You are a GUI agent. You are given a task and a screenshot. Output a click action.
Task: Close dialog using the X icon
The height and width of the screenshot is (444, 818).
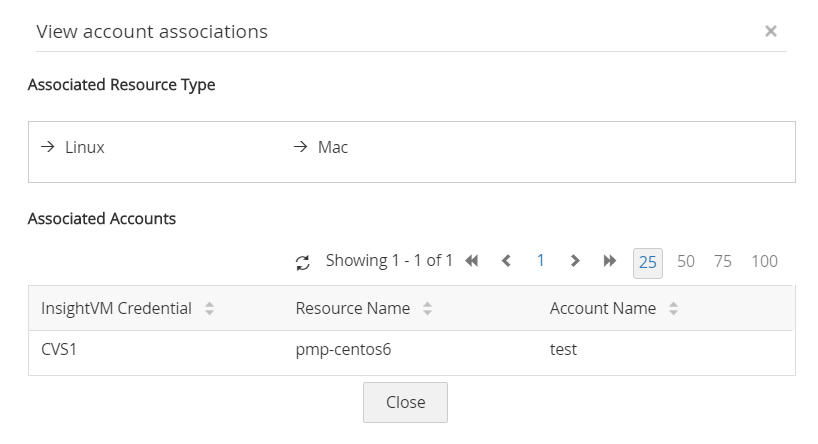[x=771, y=31]
